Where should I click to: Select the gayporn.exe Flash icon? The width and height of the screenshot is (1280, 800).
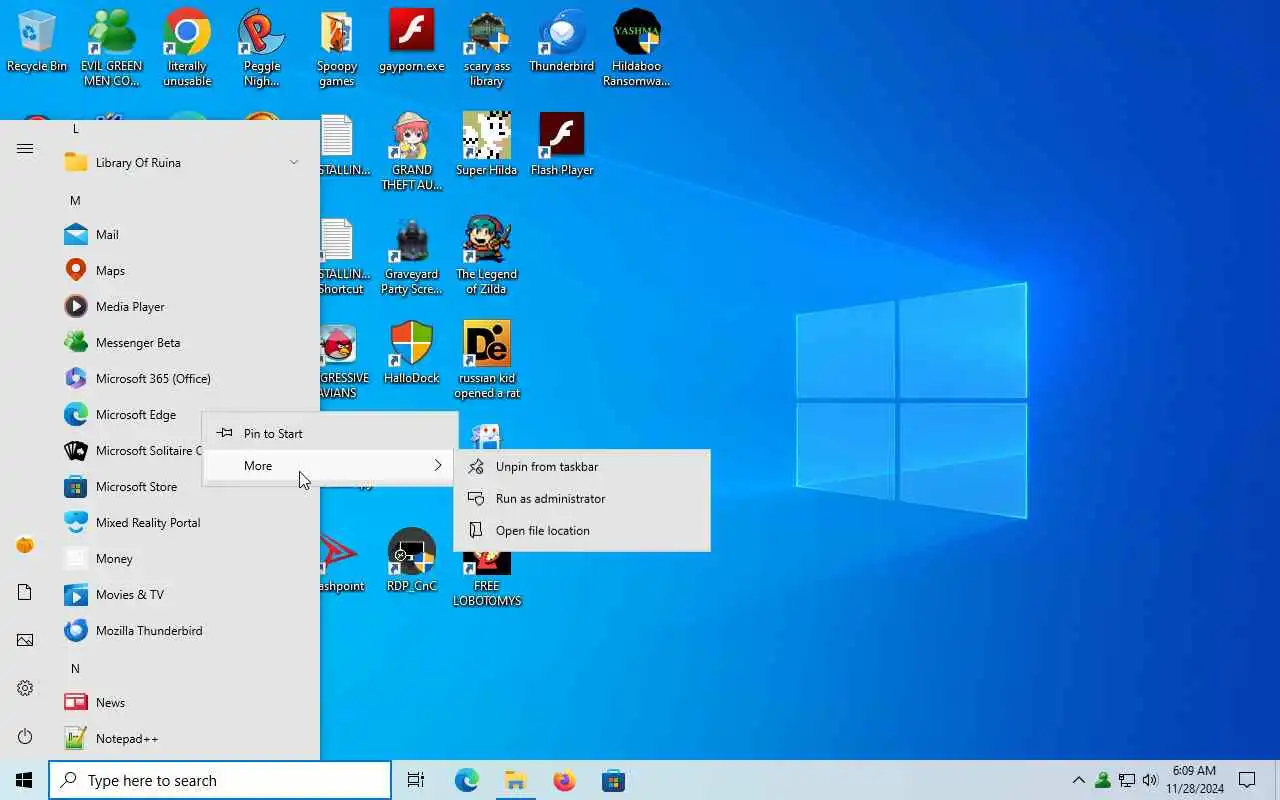[x=412, y=42]
